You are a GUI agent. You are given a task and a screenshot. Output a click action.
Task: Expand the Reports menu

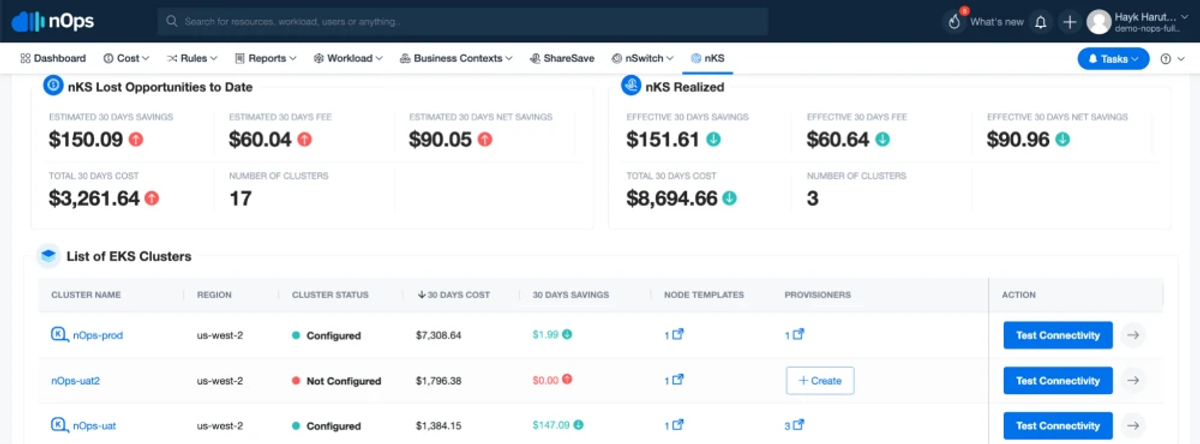[265, 59]
